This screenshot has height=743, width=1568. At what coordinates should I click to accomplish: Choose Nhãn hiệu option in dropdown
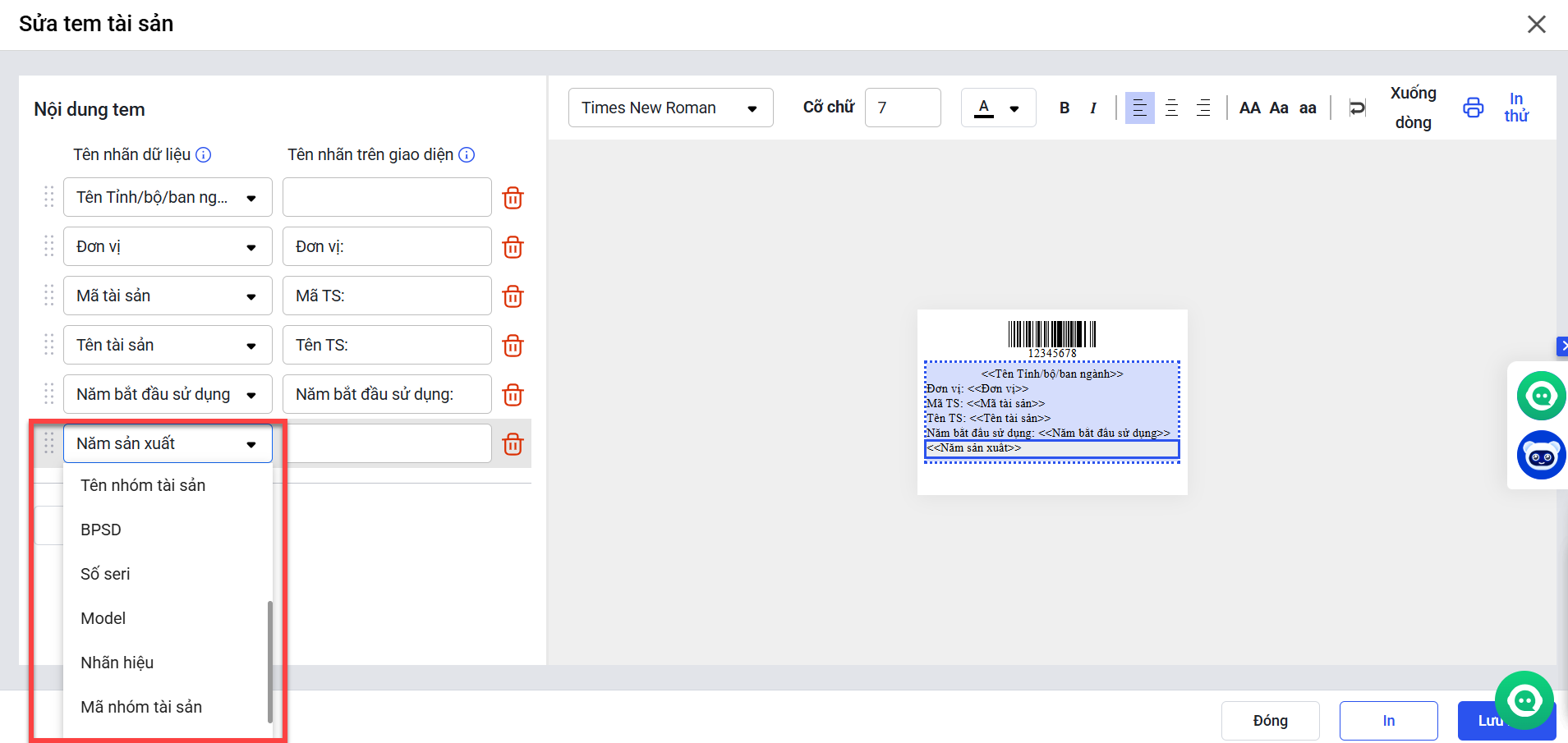coord(117,663)
